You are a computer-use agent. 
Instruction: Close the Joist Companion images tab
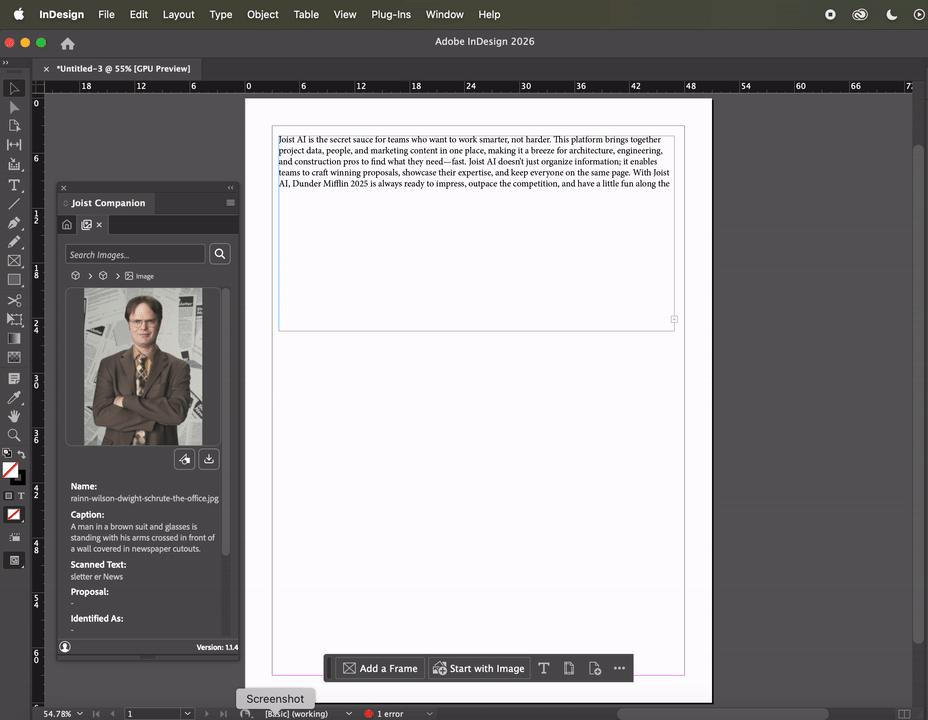(x=99, y=225)
